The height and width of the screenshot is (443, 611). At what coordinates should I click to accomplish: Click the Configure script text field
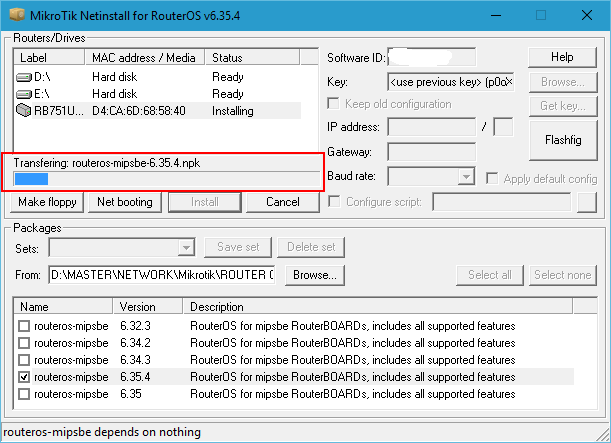tap(502, 202)
